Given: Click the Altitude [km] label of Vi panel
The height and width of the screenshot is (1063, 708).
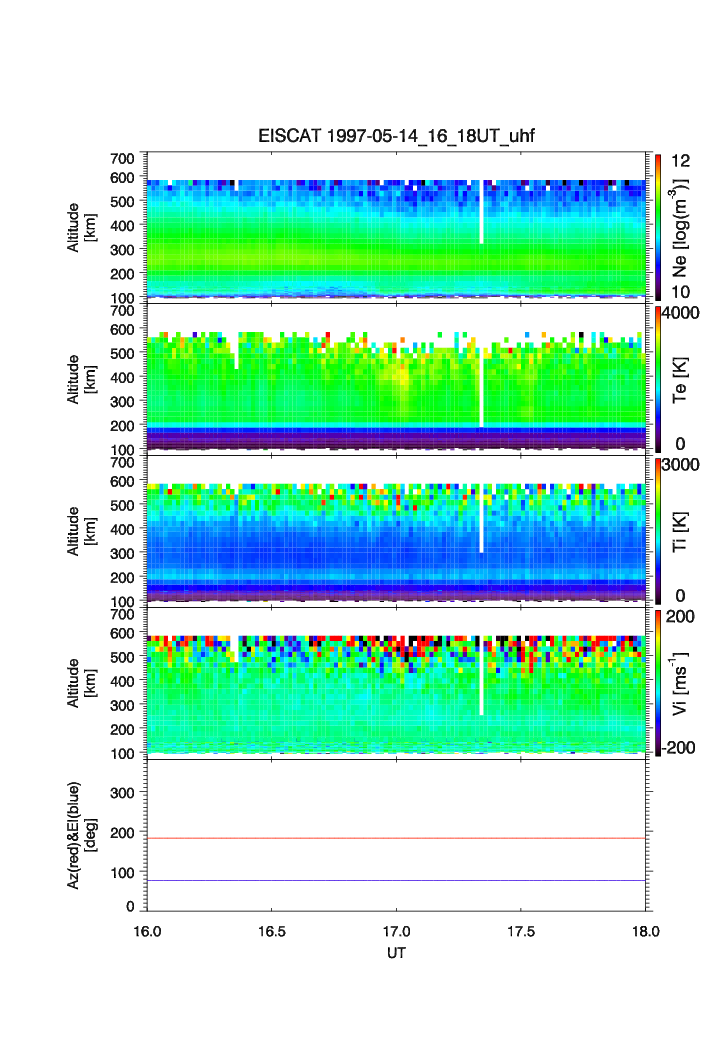Looking at the screenshot, I should (x=82, y=683).
